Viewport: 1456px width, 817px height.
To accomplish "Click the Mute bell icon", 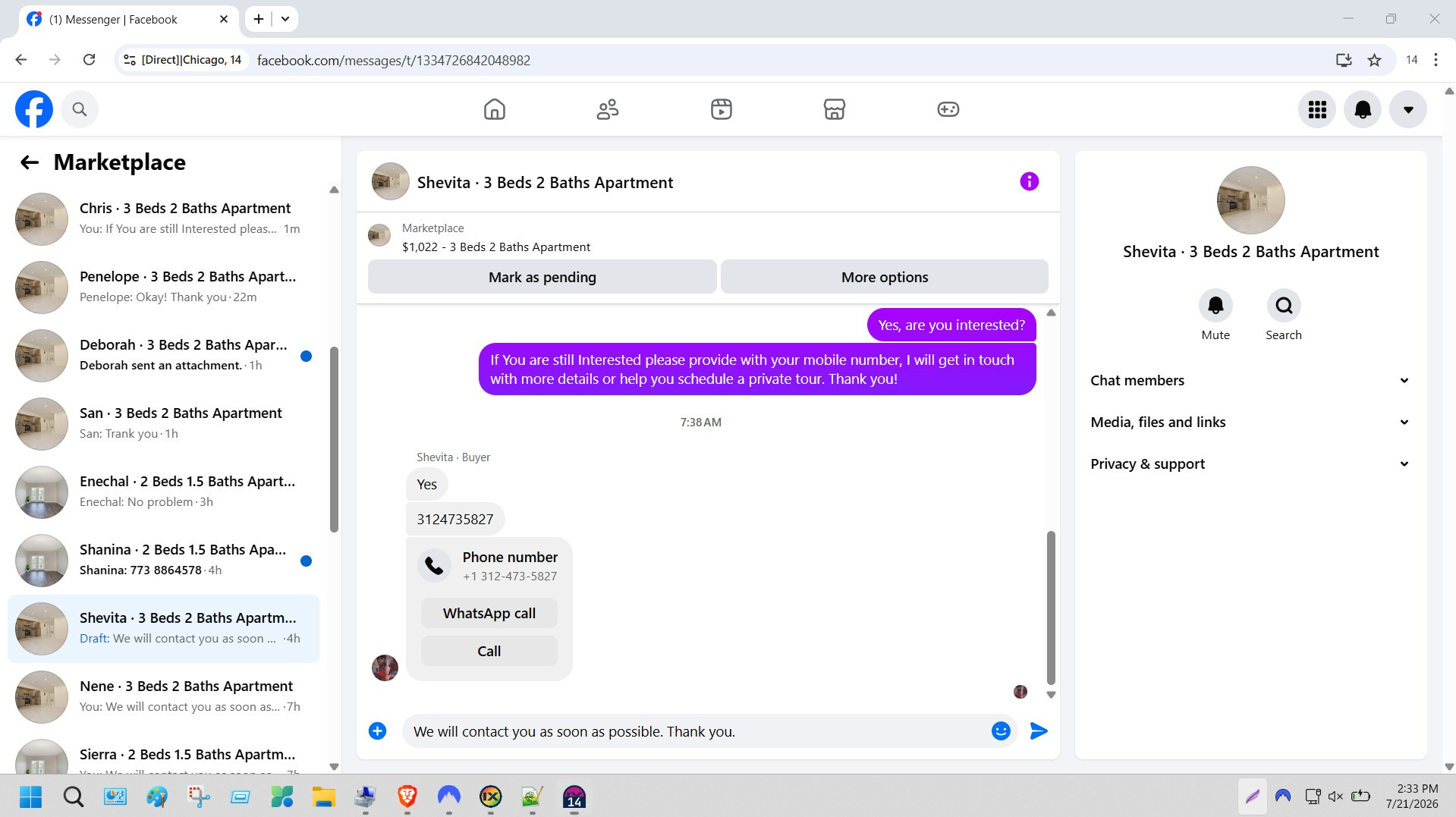I will click(x=1215, y=305).
